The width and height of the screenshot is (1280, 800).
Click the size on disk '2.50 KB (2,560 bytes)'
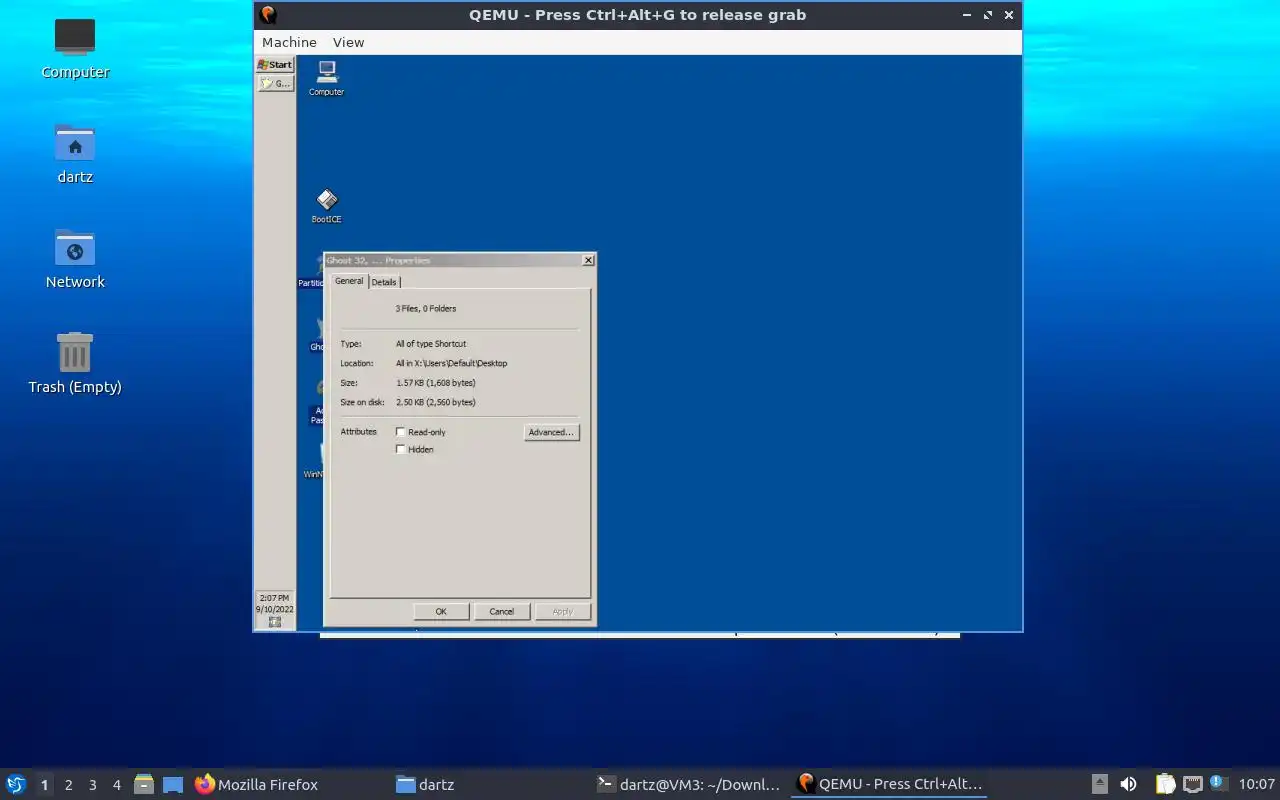pos(436,402)
